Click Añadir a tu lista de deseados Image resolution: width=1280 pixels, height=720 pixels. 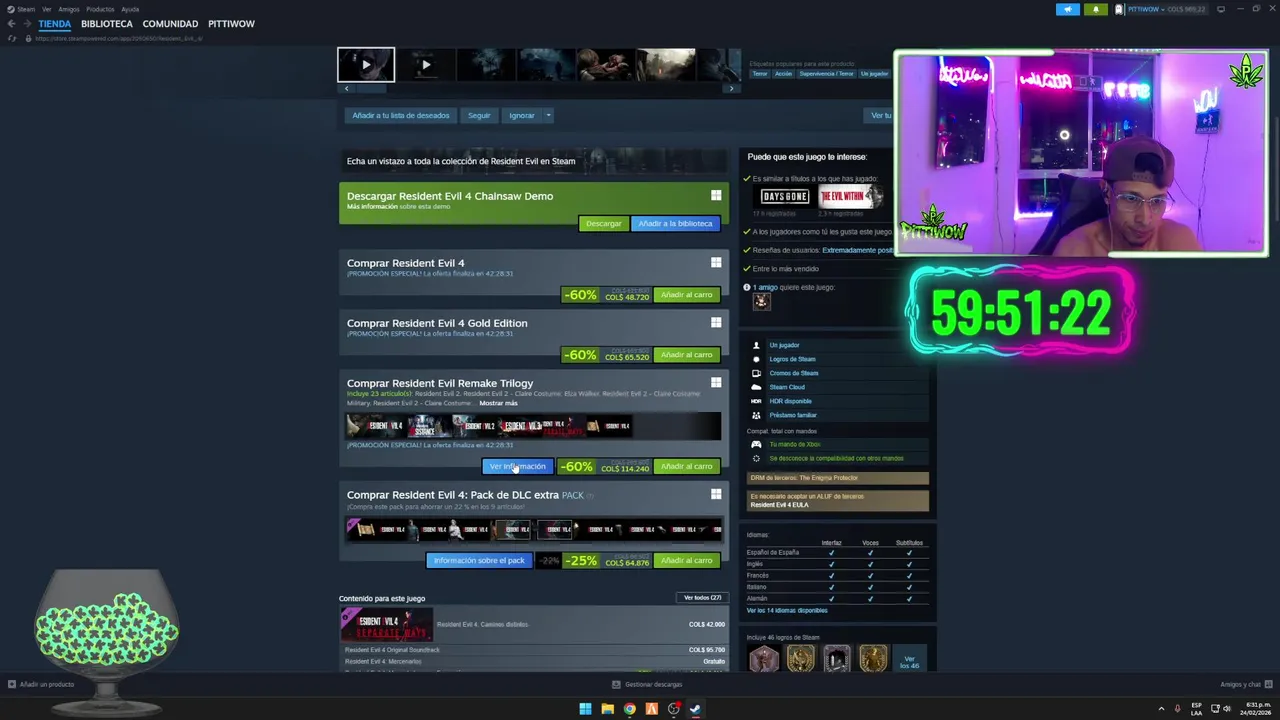(401, 115)
